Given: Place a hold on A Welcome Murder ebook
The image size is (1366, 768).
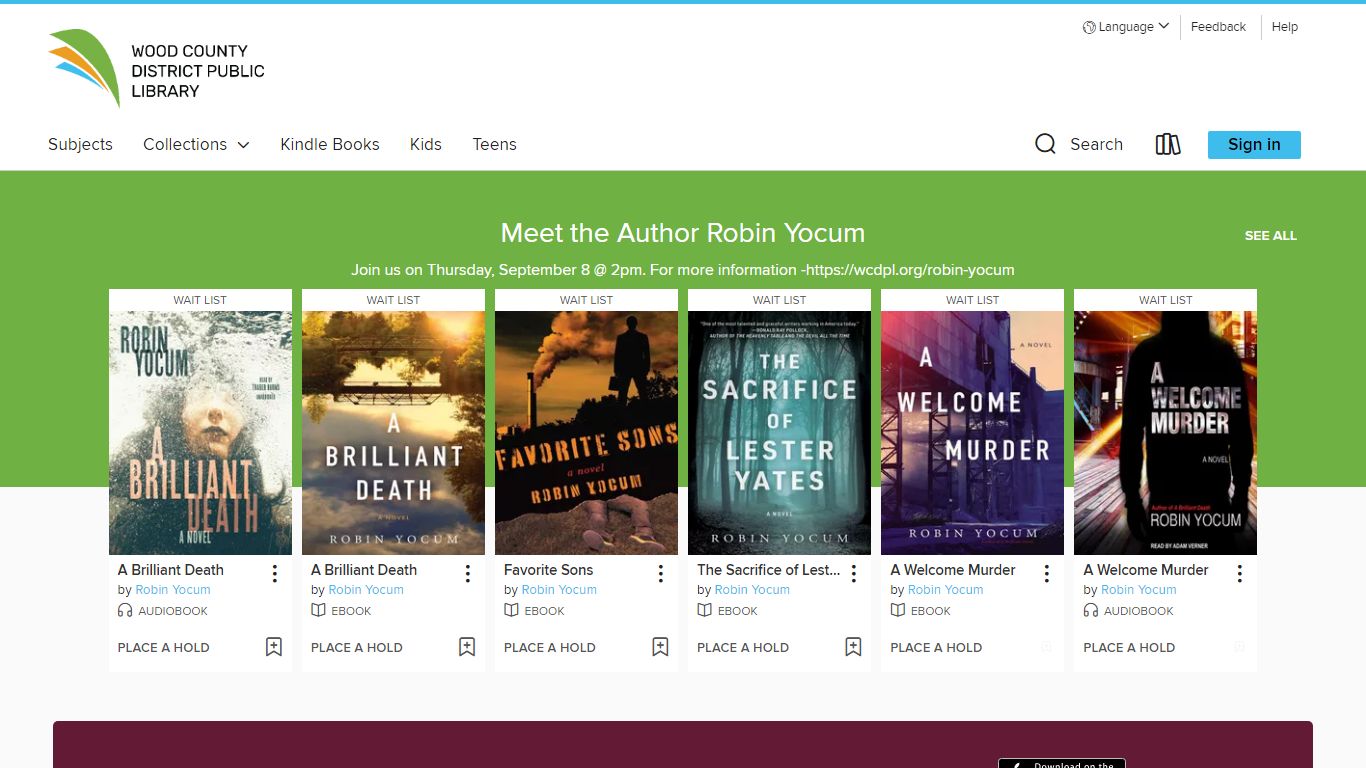Looking at the screenshot, I should (x=936, y=647).
